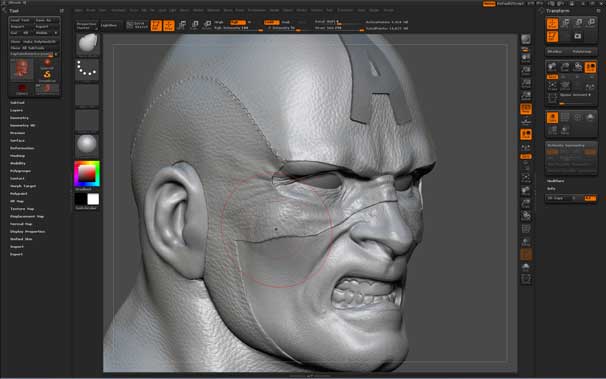Open Quick Sketch in the top shelf

pos(137,25)
